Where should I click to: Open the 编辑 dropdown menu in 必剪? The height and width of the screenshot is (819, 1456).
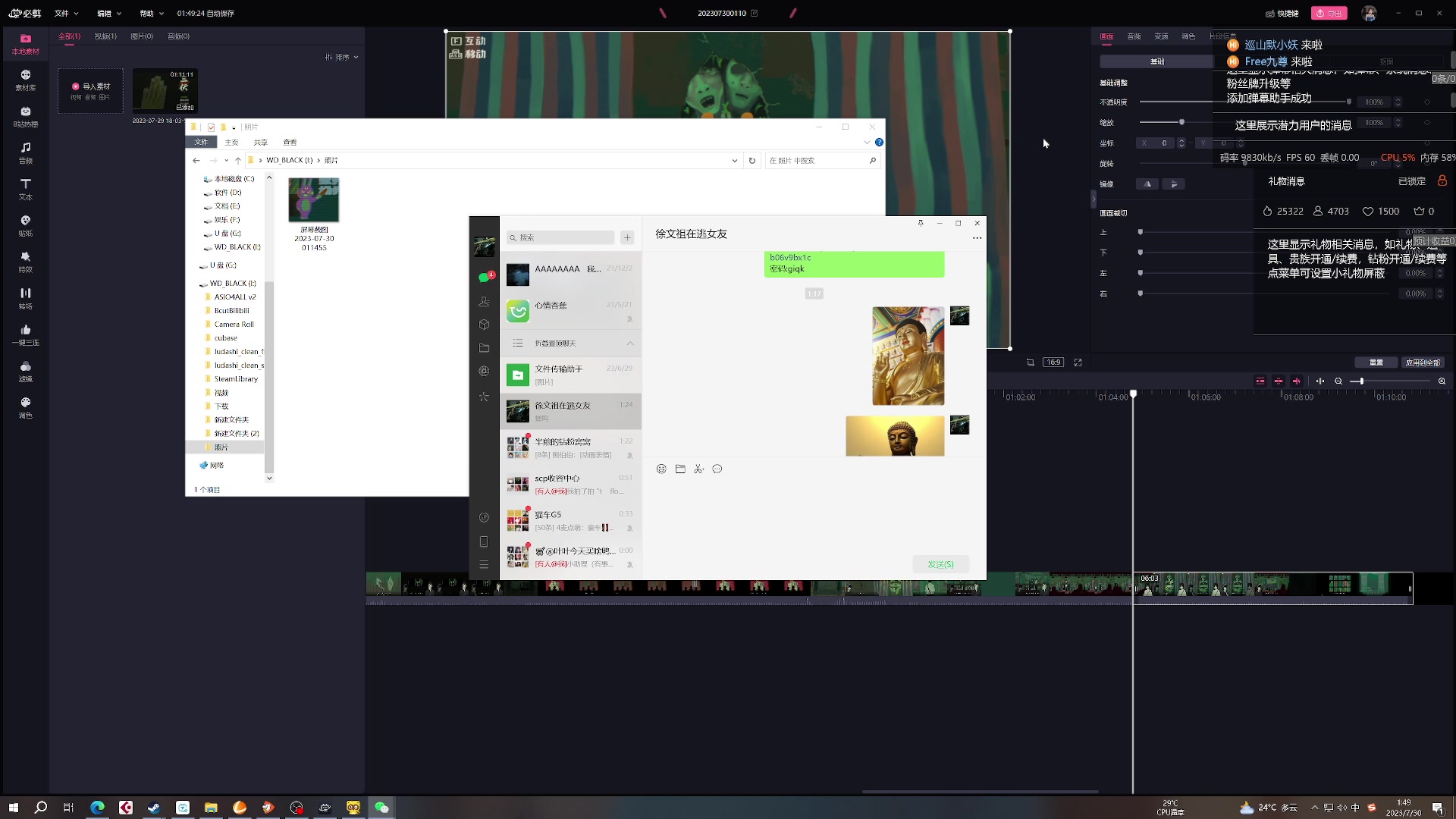point(109,14)
